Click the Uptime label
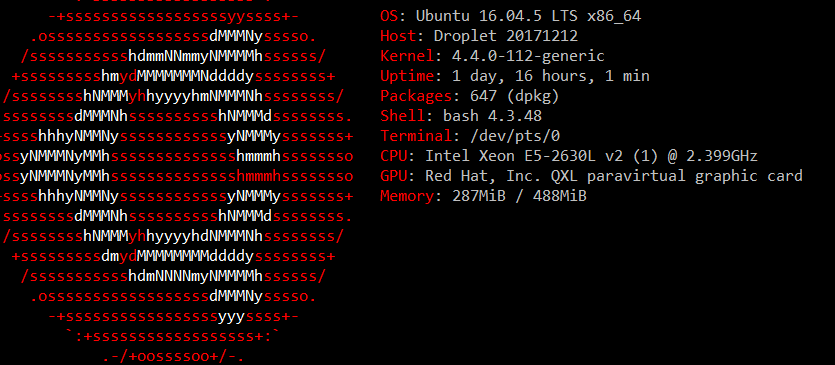This screenshot has height=365, width=835. (407, 76)
